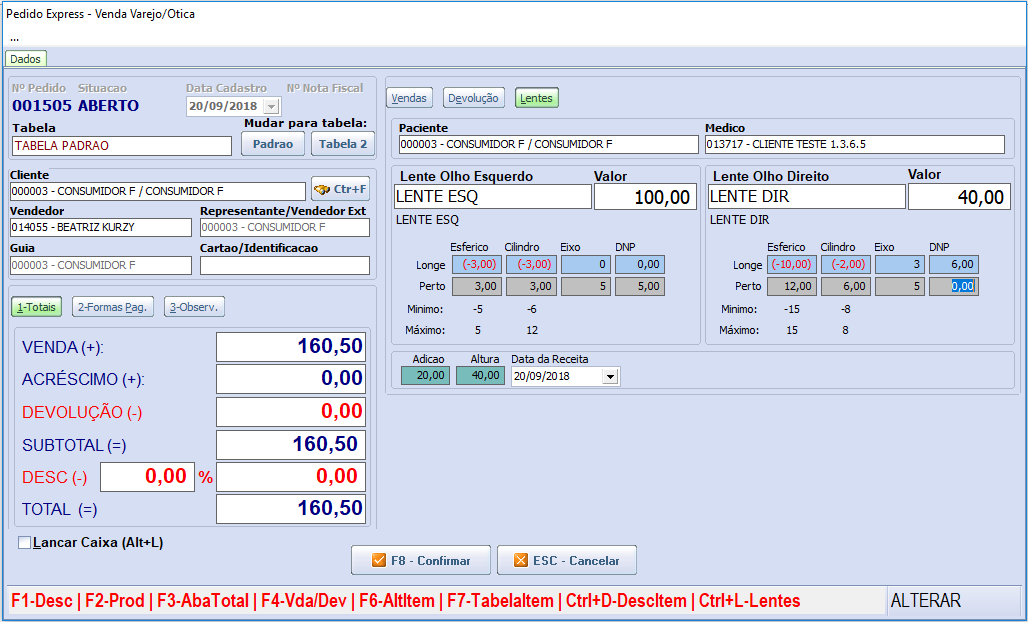Enable the Lancar Caixa checkbox
The image size is (1028, 622).
[24, 543]
